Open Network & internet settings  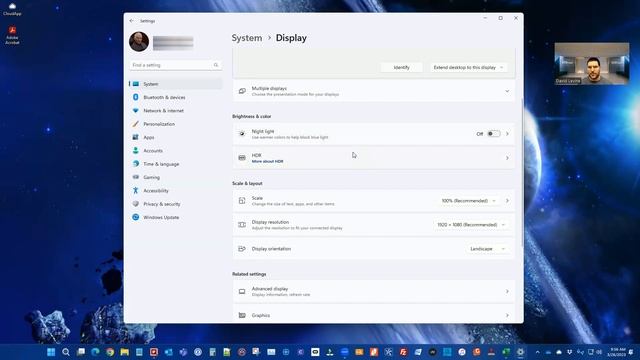176,111
